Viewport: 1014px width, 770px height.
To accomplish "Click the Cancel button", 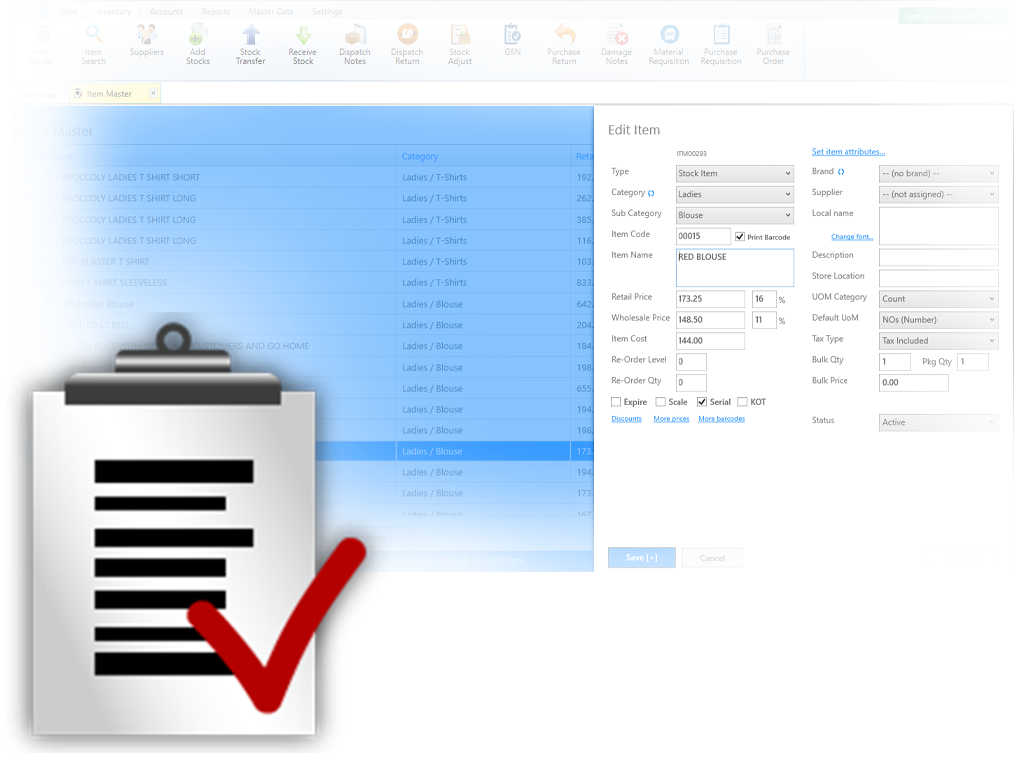I will coord(712,558).
